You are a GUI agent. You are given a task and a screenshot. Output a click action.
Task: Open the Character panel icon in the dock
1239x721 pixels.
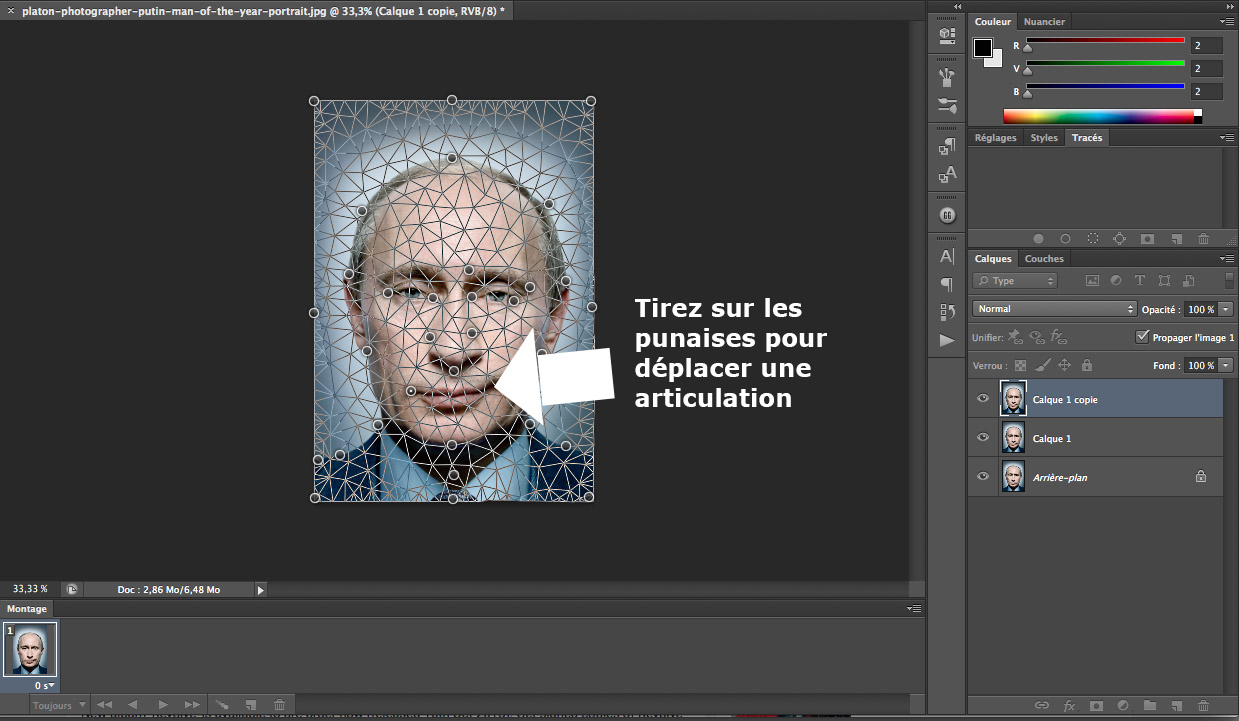click(947, 257)
